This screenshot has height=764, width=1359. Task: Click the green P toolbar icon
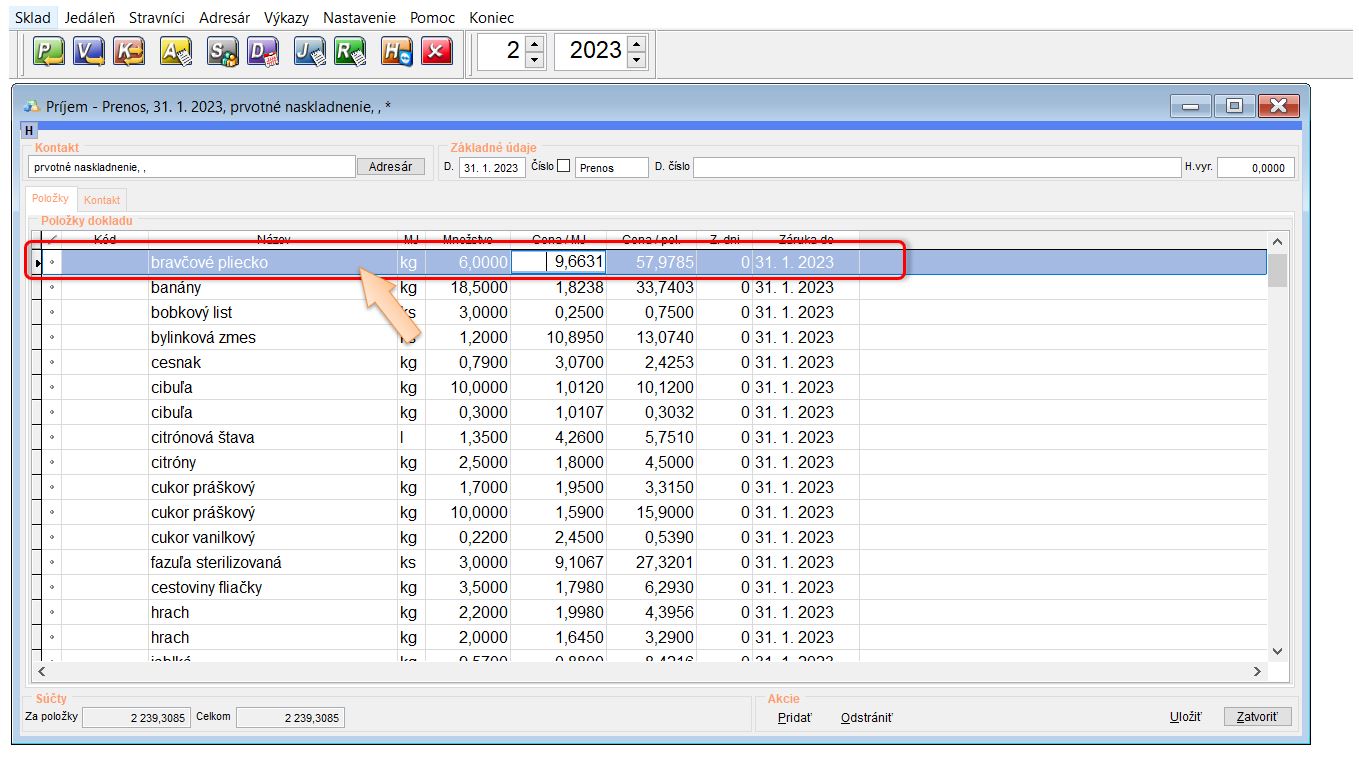tap(48, 52)
